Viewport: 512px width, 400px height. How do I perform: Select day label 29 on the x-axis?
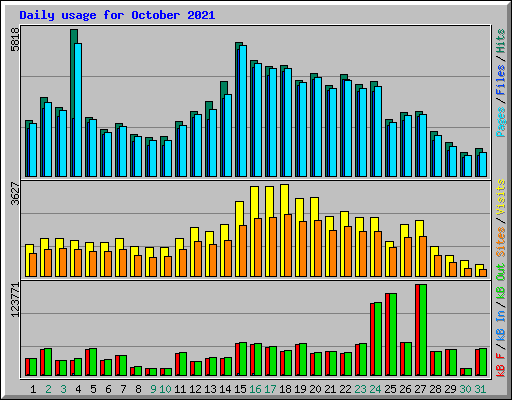pyautogui.click(x=450, y=389)
